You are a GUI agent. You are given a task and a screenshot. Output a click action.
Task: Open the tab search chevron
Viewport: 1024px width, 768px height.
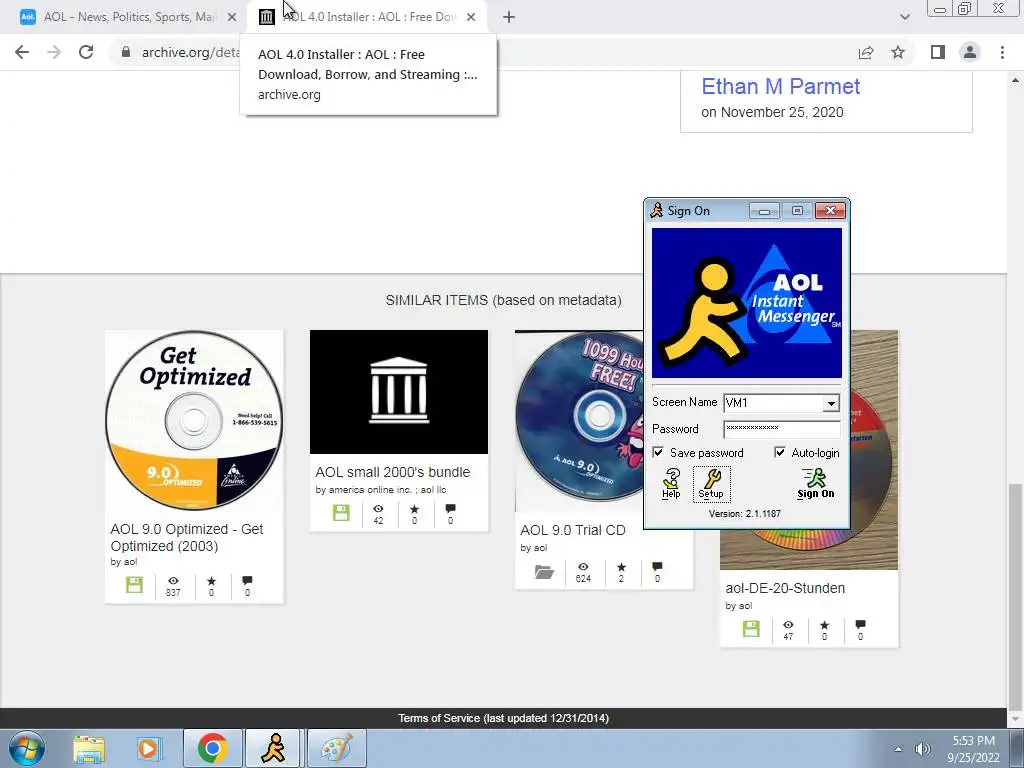coord(904,17)
